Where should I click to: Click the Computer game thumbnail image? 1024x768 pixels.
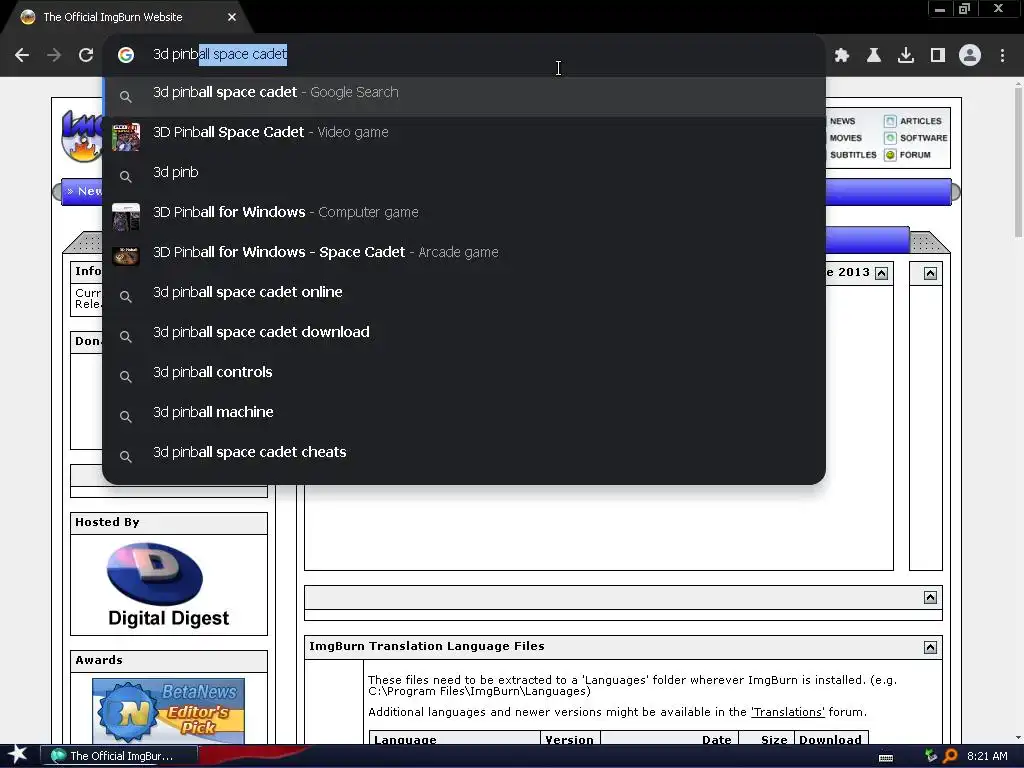(x=126, y=217)
